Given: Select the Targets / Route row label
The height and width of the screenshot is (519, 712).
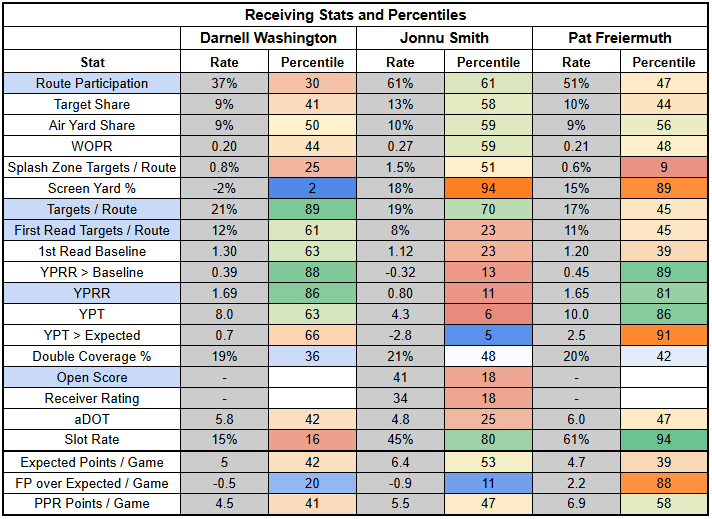Looking at the screenshot, I should point(92,209).
